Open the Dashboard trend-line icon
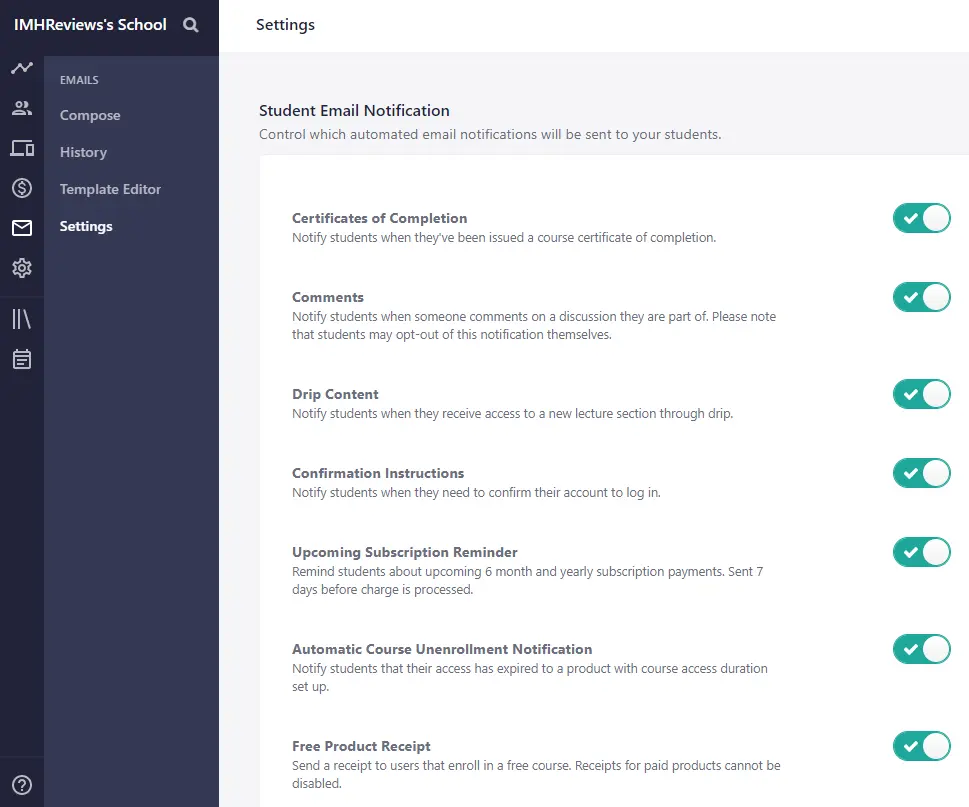 [22, 68]
